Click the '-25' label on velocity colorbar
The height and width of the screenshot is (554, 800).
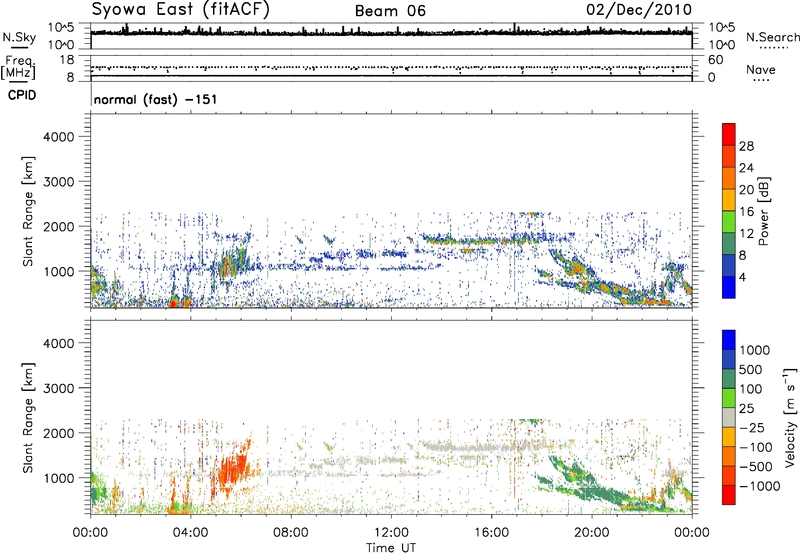[752, 427]
